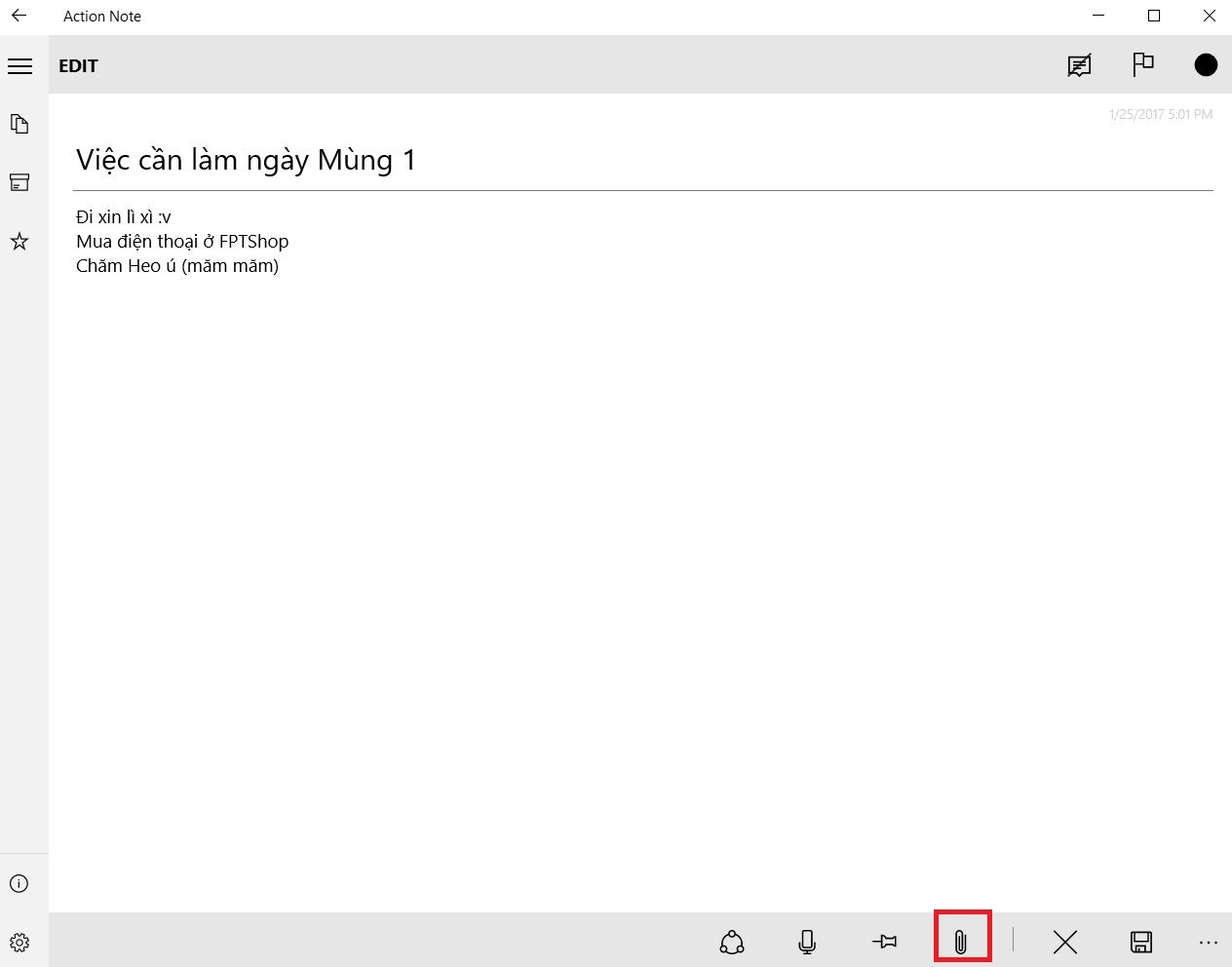Toggle the hamburger navigation pane
The image size is (1232, 967).
(x=20, y=65)
